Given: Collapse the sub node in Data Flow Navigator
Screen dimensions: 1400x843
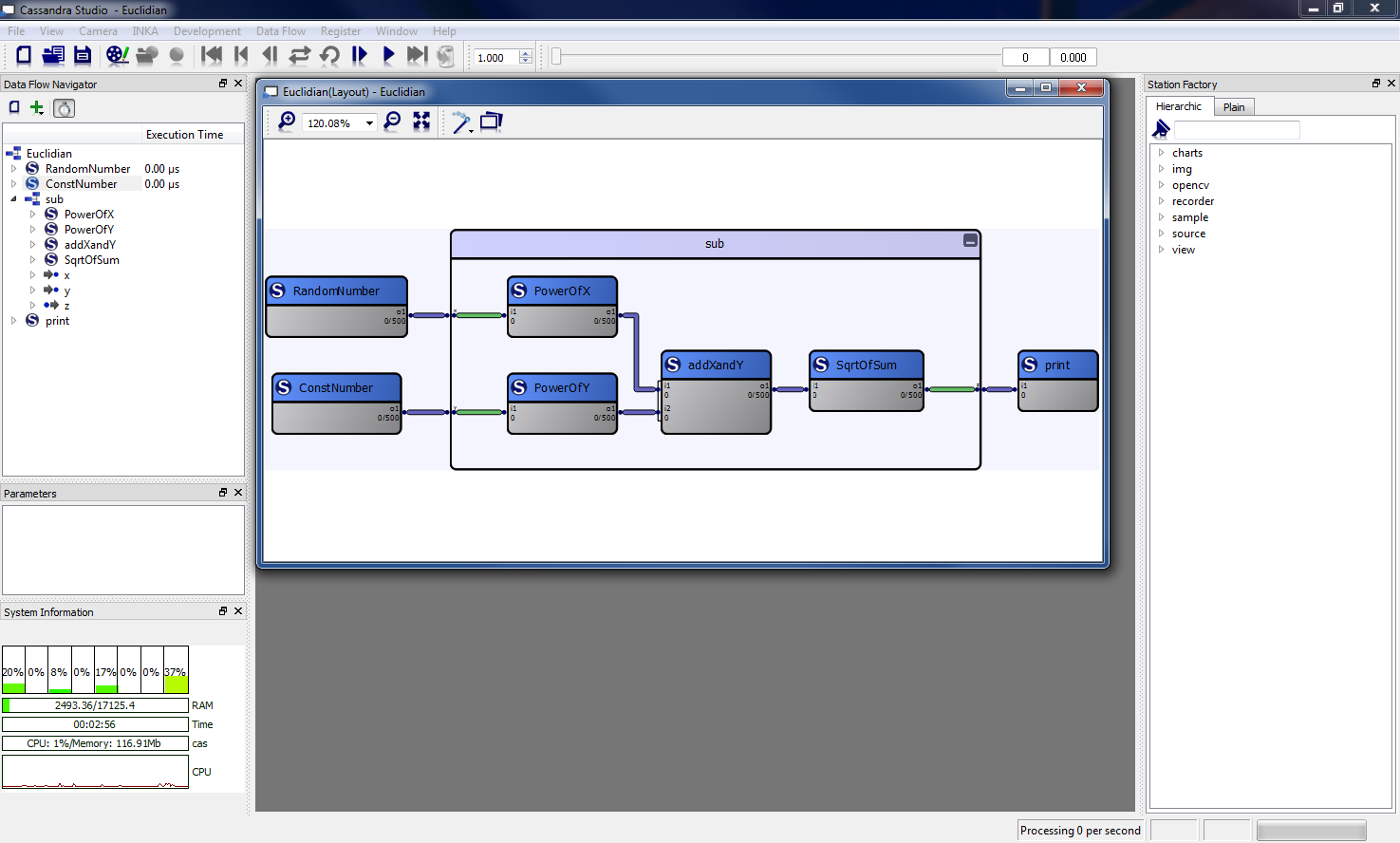Looking at the screenshot, I should (x=13, y=198).
